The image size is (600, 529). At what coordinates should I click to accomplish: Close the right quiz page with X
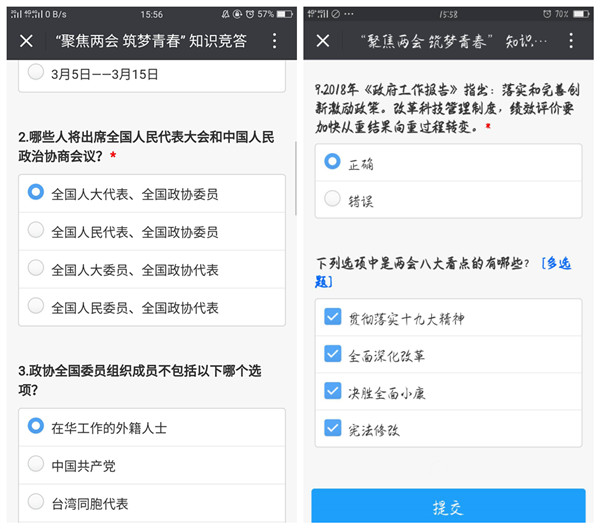[323, 41]
